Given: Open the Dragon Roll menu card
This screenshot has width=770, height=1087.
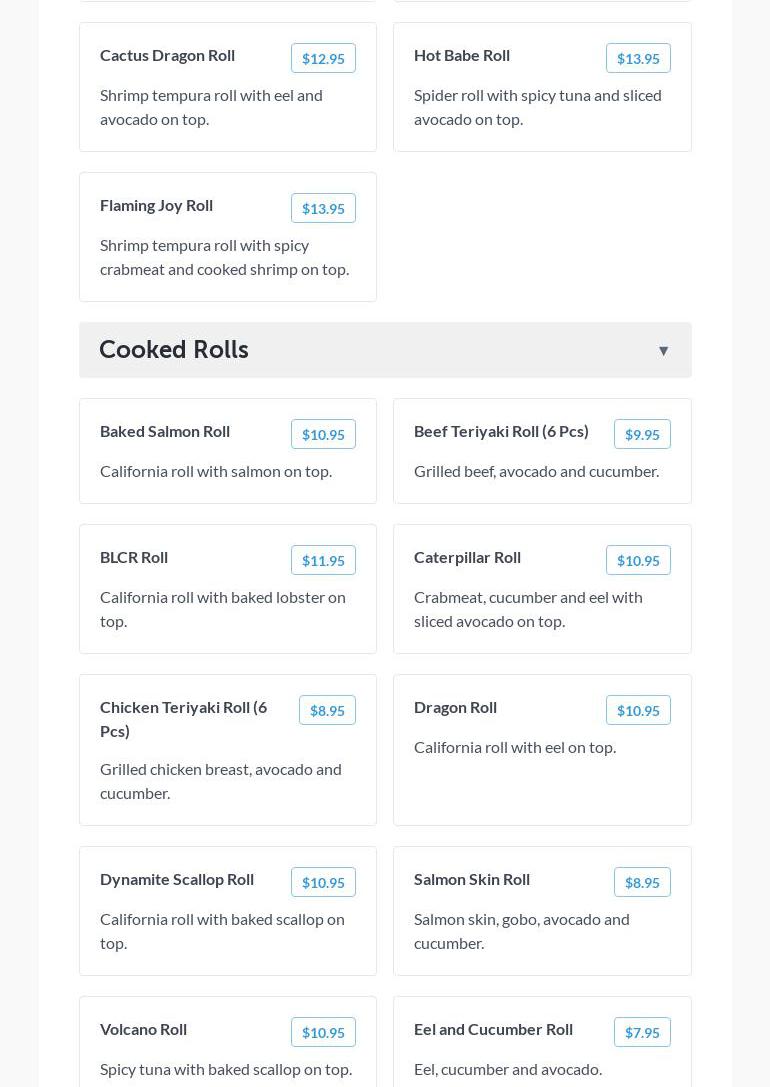Looking at the screenshot, I should 542,780.
